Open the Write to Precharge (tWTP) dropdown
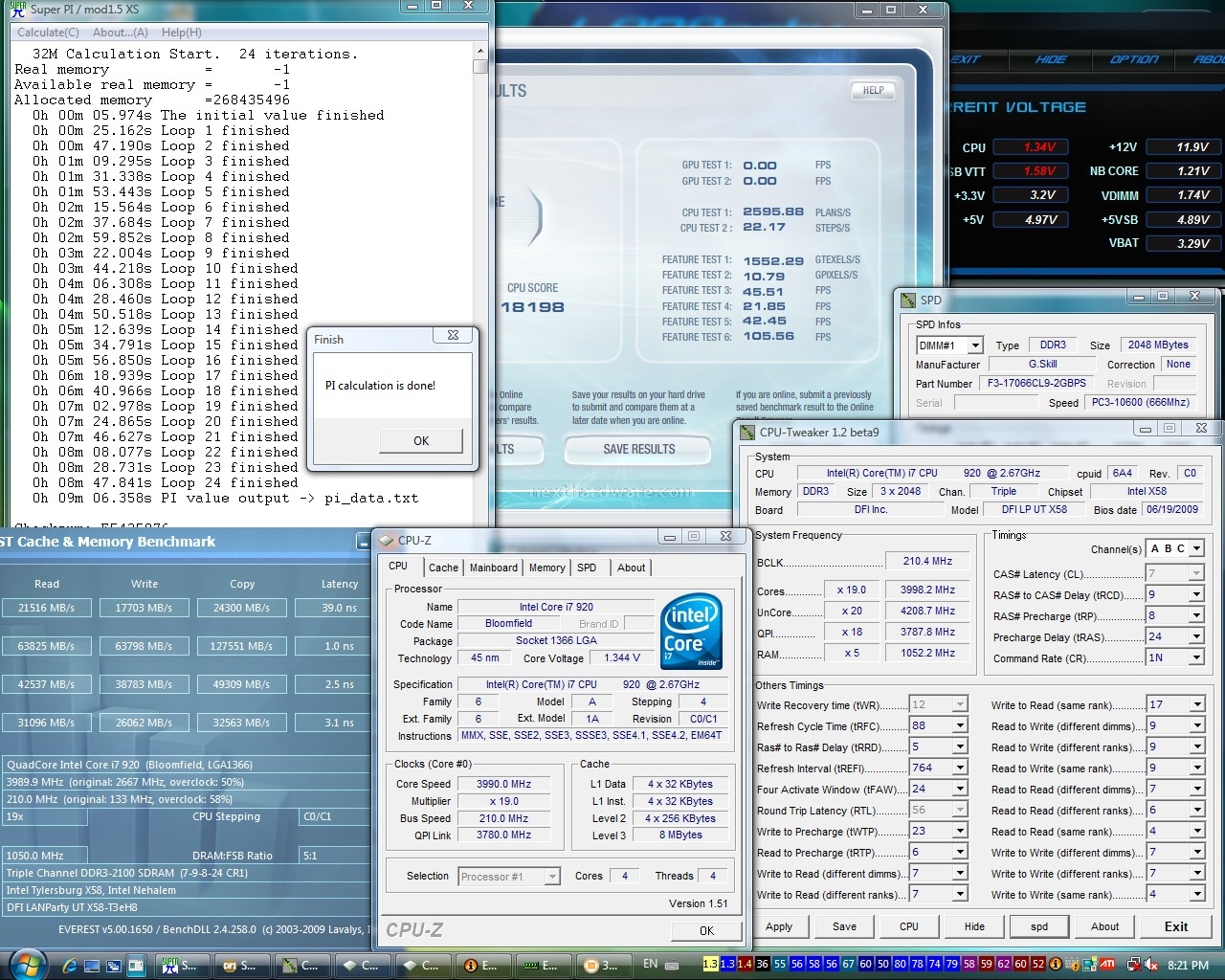This screenshot has width=1225, height=980. [x=960, y=831]
